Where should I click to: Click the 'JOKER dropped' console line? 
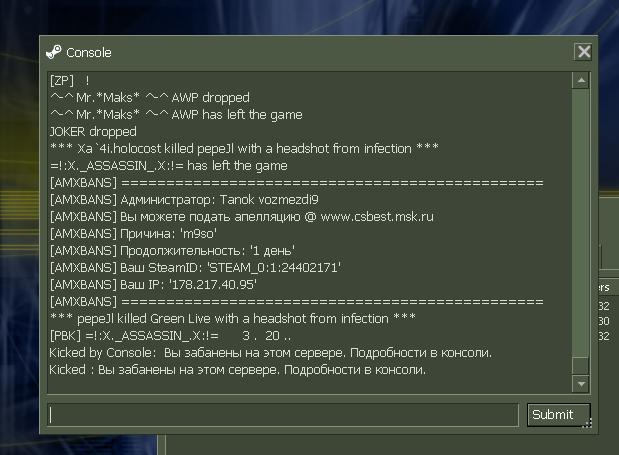coord(93,131)
